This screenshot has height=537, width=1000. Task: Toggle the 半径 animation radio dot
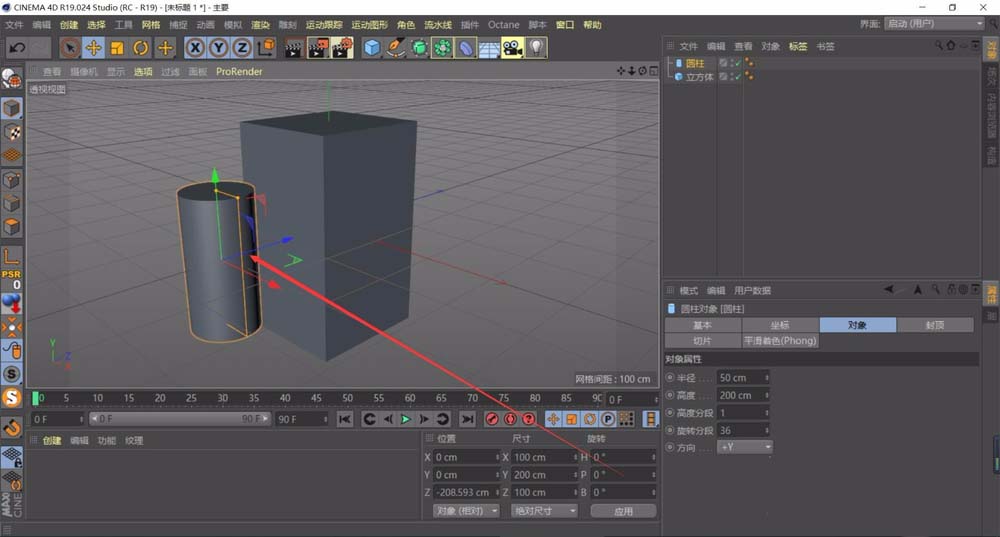coord(670,378)
